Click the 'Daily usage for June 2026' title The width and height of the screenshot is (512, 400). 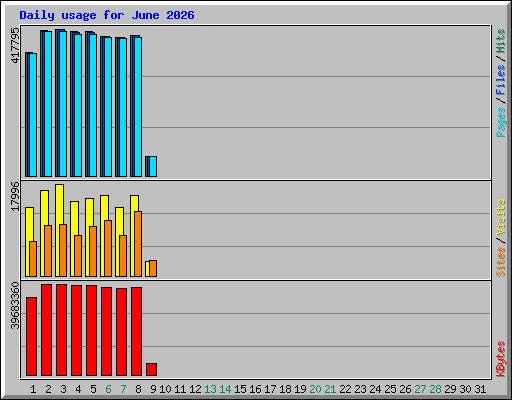(x=107, y=15)
